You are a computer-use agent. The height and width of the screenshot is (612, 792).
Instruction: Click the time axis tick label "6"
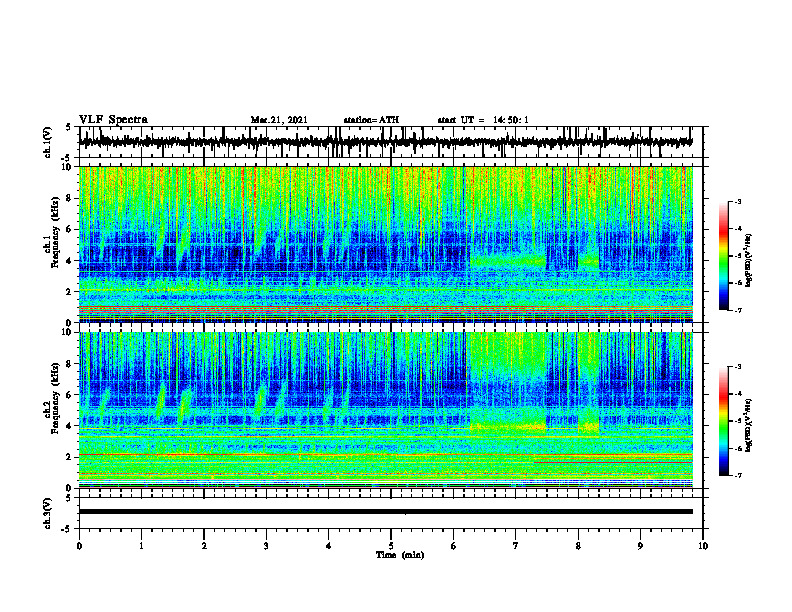[x=454, y=546]
